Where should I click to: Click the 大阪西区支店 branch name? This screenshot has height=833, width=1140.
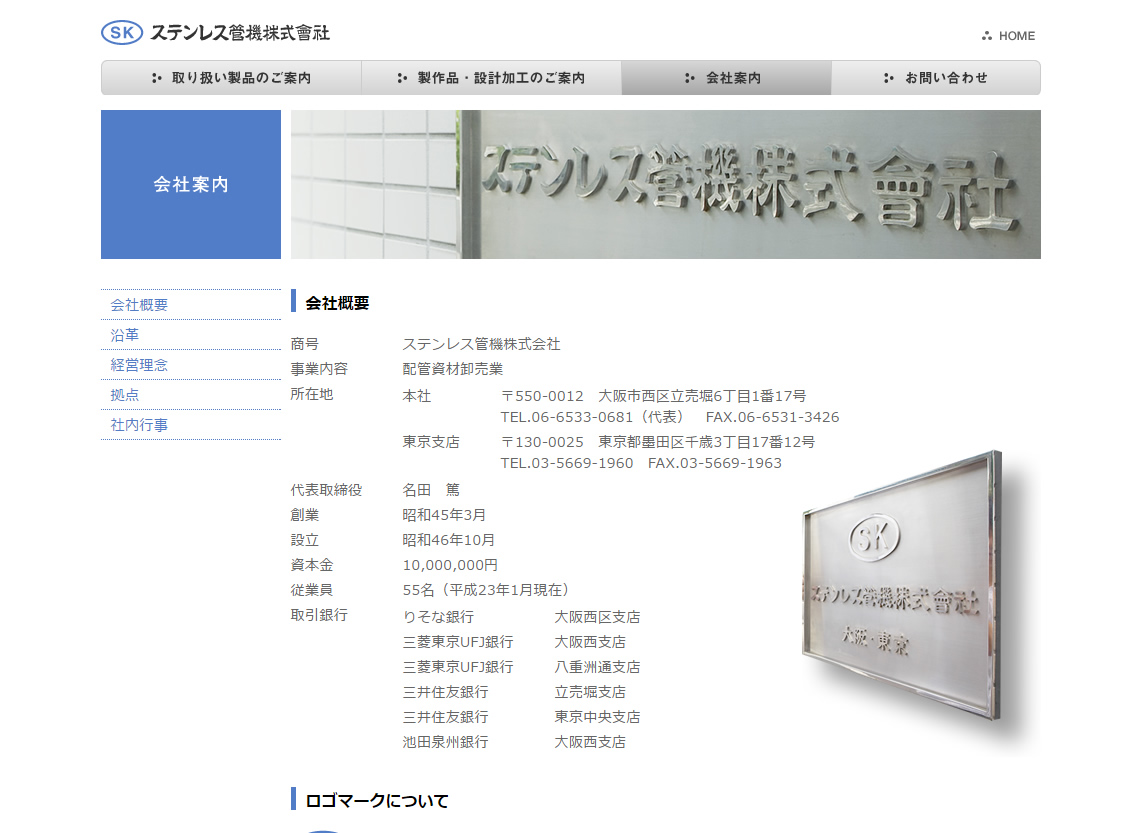pyautogui.click(x=598, y=617)
